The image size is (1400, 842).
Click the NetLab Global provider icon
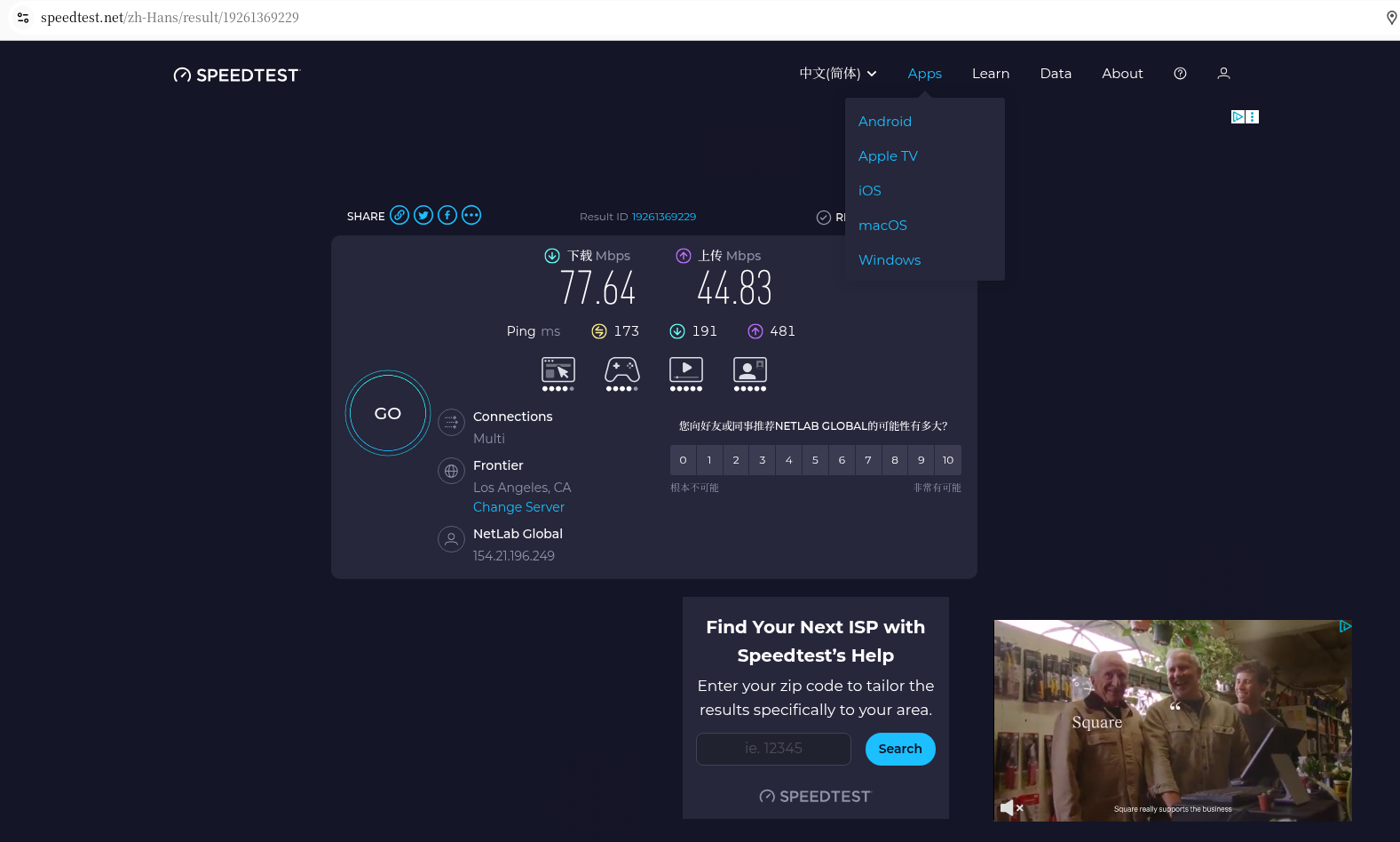click(x=451, y=539)
